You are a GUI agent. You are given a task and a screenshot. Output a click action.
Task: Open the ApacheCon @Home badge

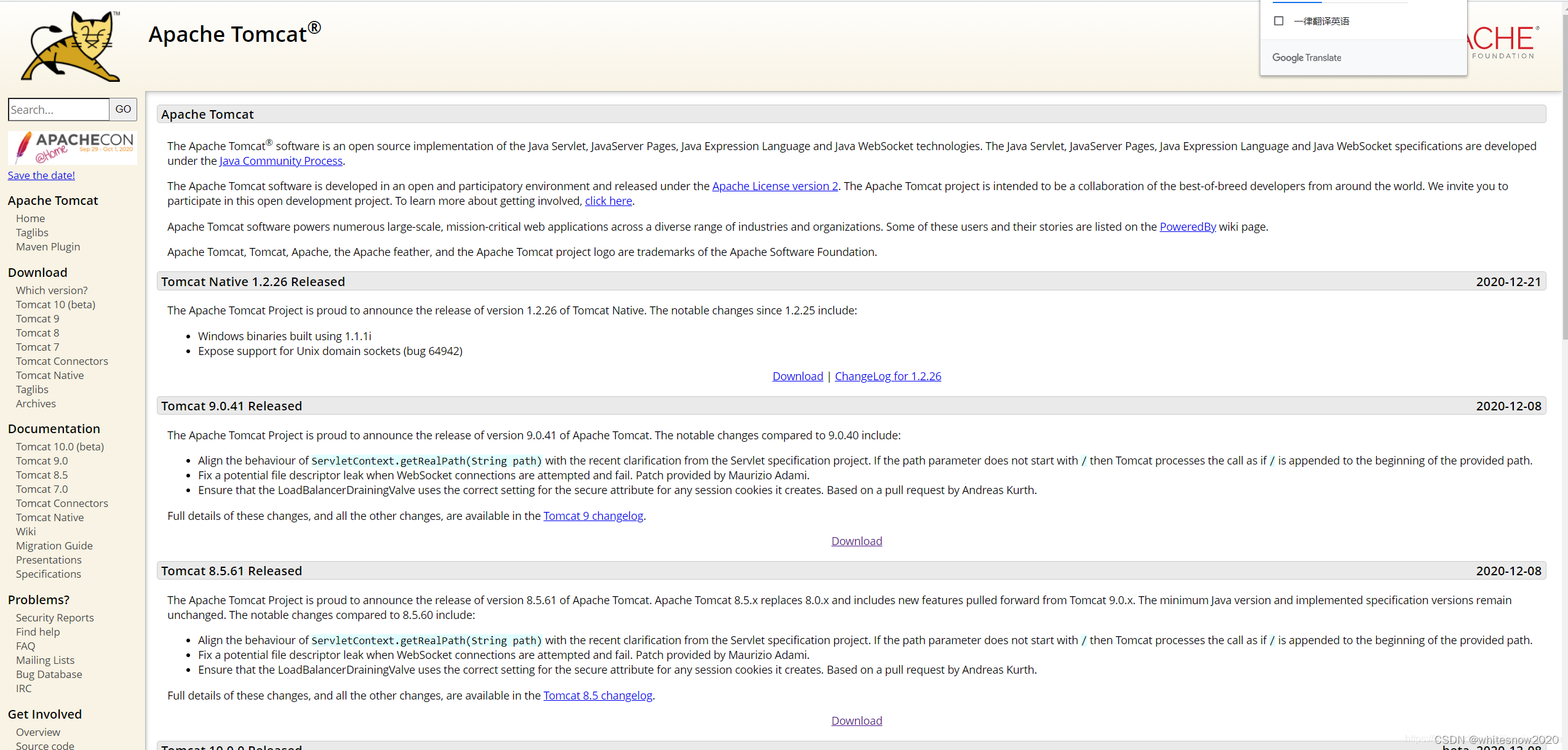72,147
